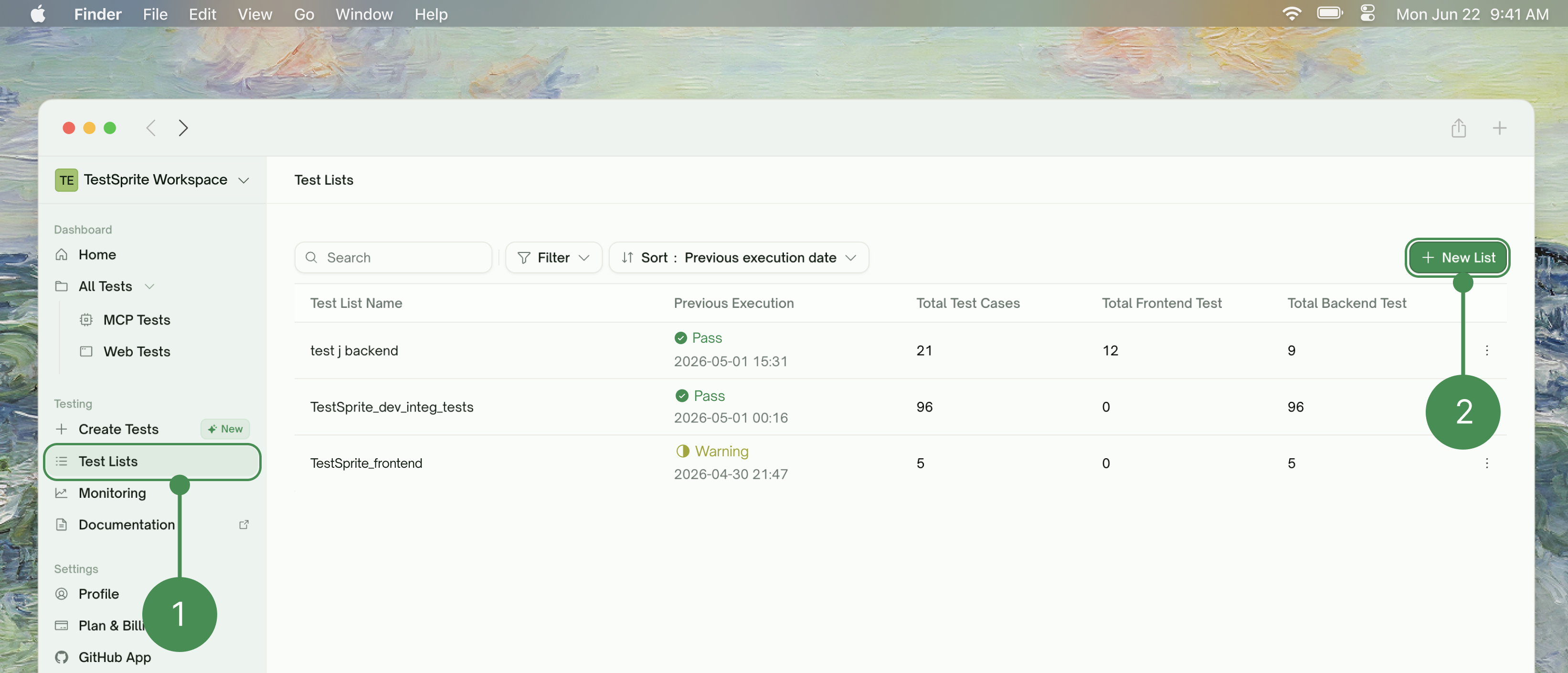This screenshot has height=673, width=1568.
Task: Click the All Tests folder icon
Action: click(62, 286)
